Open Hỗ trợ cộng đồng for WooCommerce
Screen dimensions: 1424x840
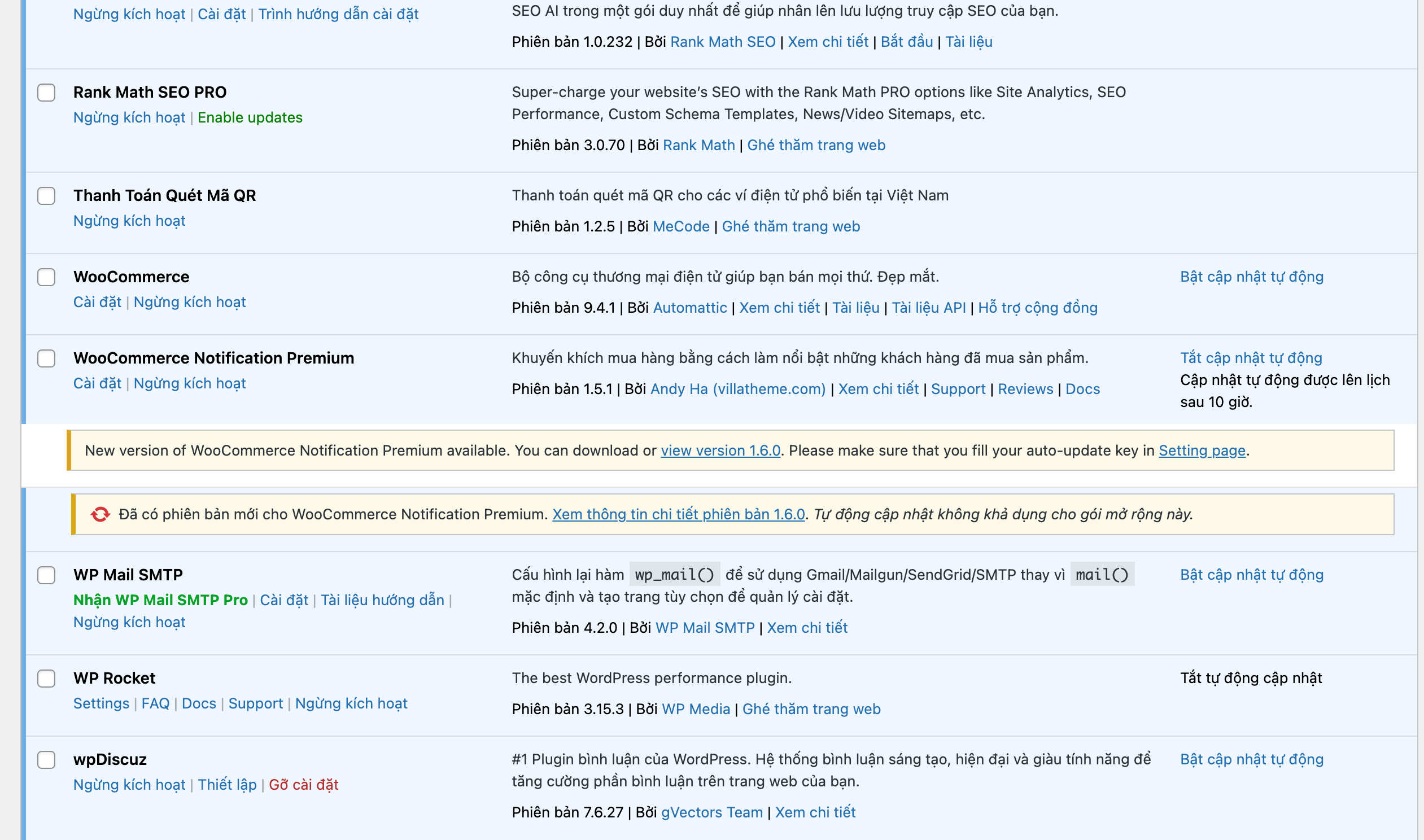[1038, 307]
